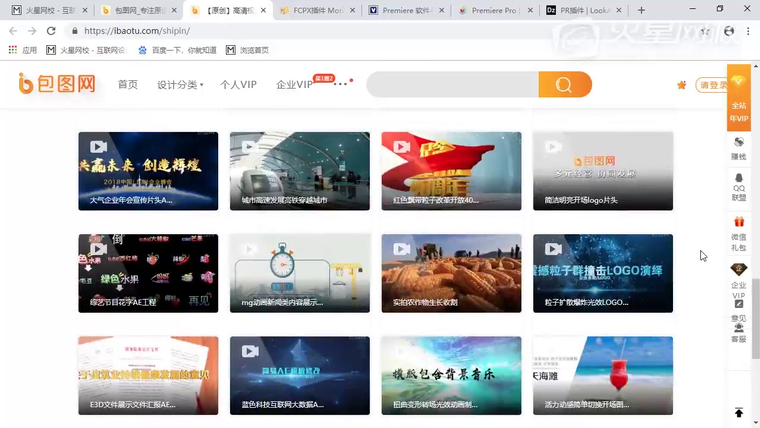Open the three-dots more navigation menu

(341, 84)
